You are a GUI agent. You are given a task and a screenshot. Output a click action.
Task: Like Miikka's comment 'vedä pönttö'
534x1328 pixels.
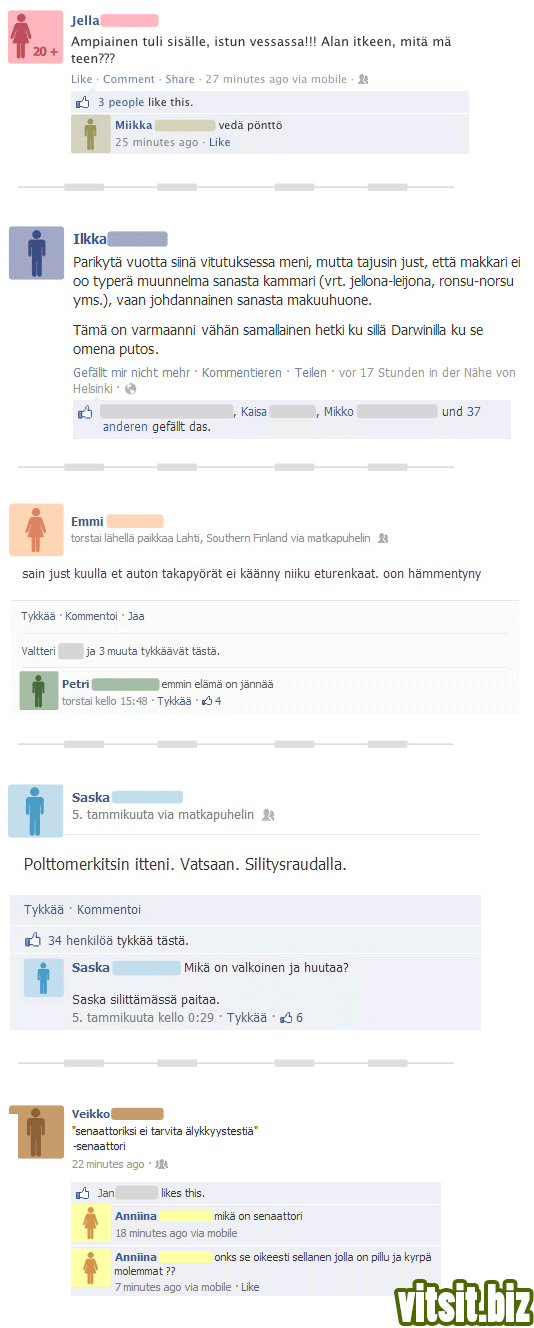click(x=220, y=142)
